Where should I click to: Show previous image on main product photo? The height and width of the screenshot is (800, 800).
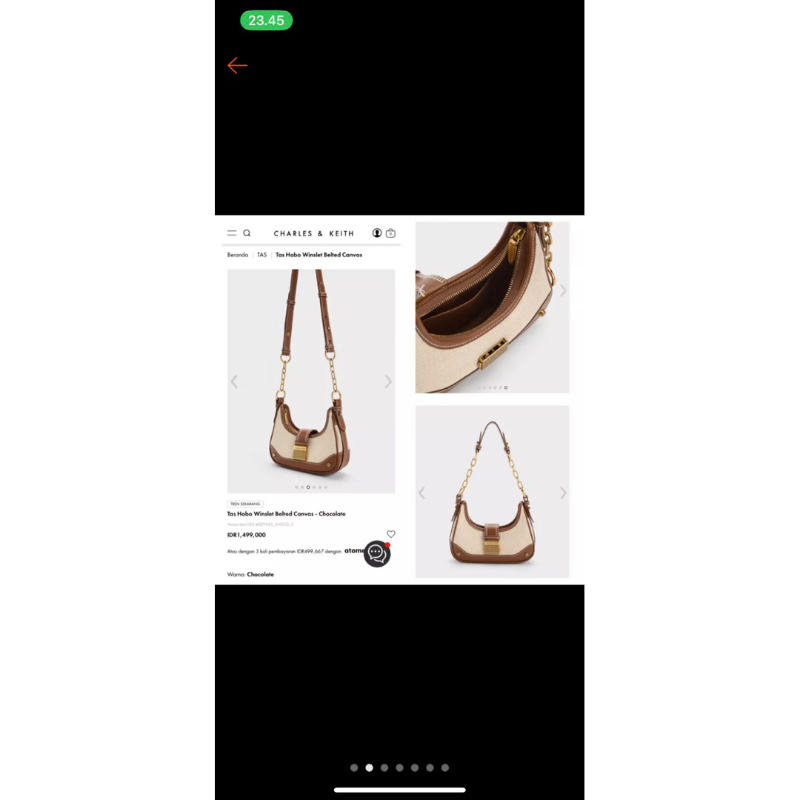click(234, 381)
